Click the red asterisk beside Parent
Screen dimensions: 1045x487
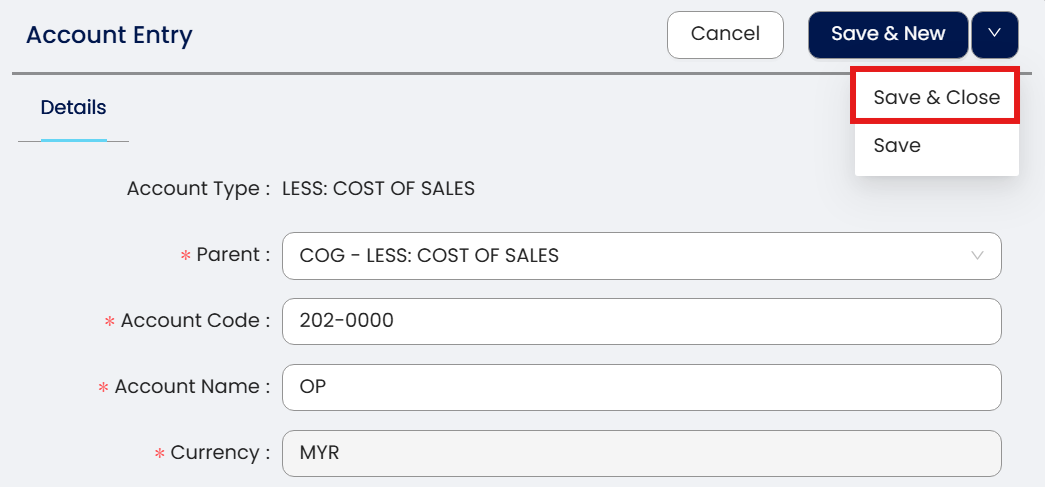coord(185,257)
